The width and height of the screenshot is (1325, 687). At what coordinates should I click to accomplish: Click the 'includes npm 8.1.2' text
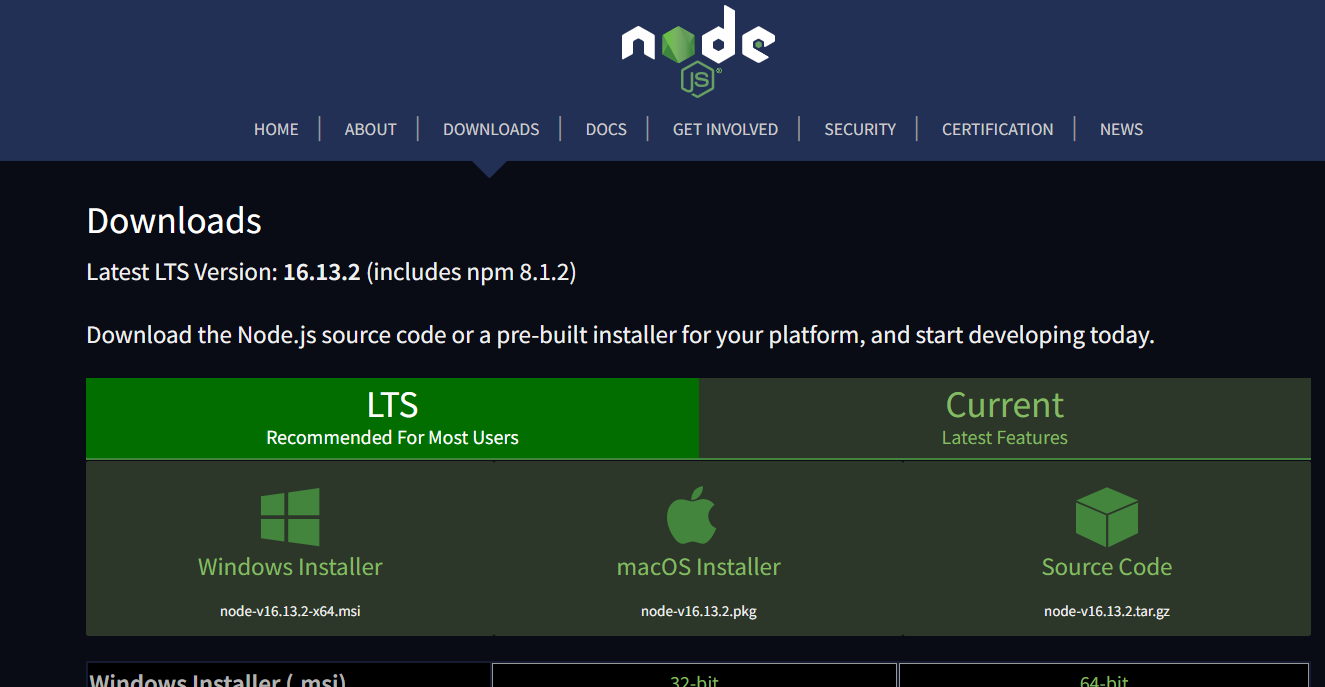471,272
